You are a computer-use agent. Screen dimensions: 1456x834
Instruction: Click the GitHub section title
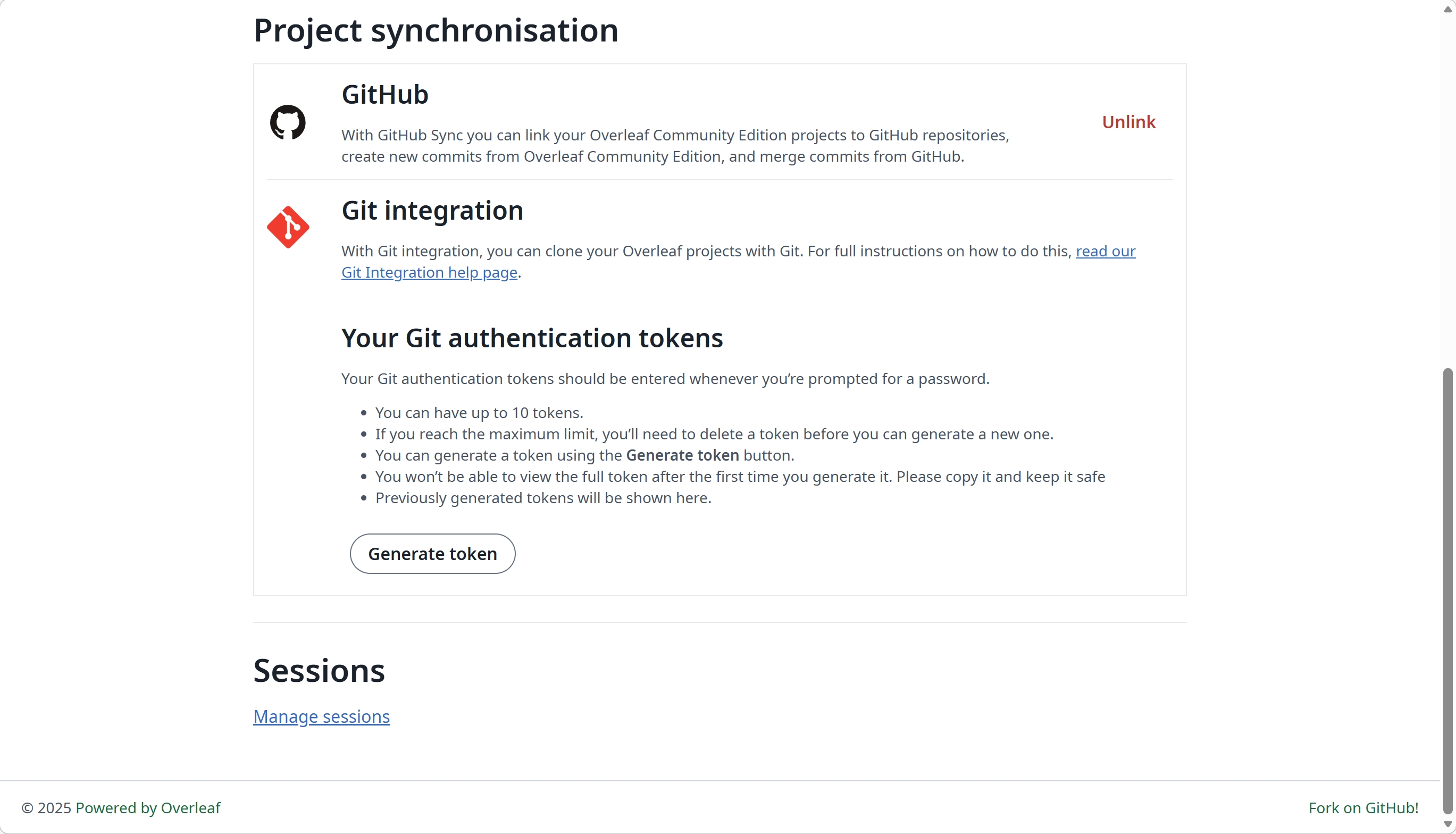point(385,95)
